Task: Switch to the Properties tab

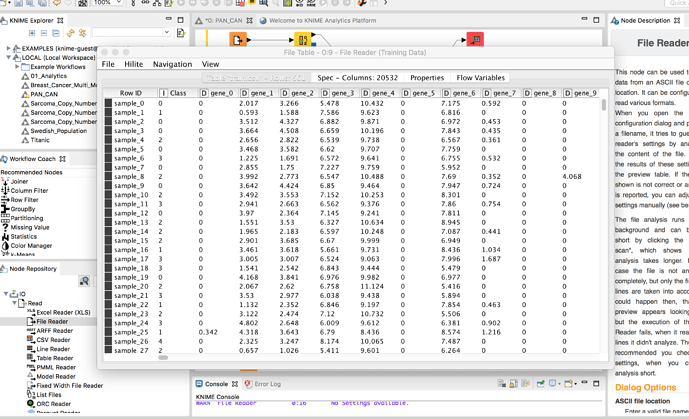Action: click(x=427, y=78)
